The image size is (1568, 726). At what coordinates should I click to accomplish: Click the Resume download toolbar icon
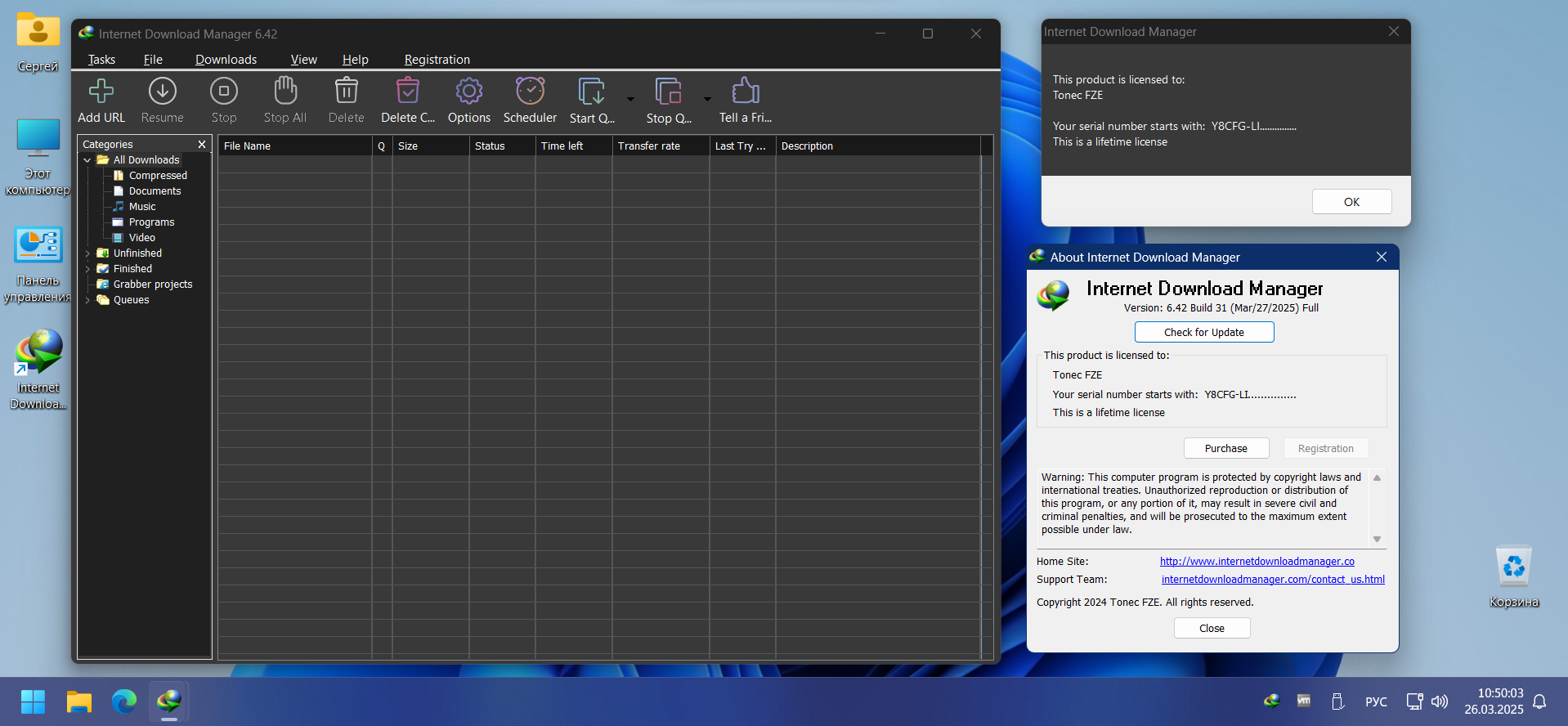tap(163, 91)
